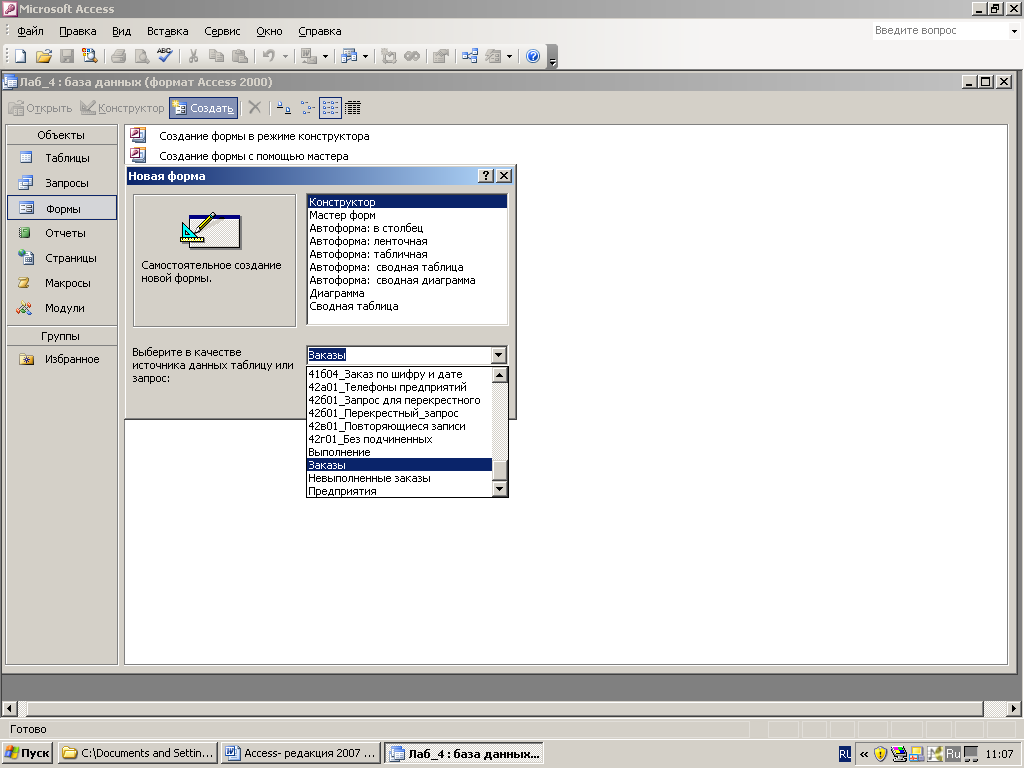Click the Пуск start button
The height and width of the screenshot is (768, 1024).
tap(27, 753)
